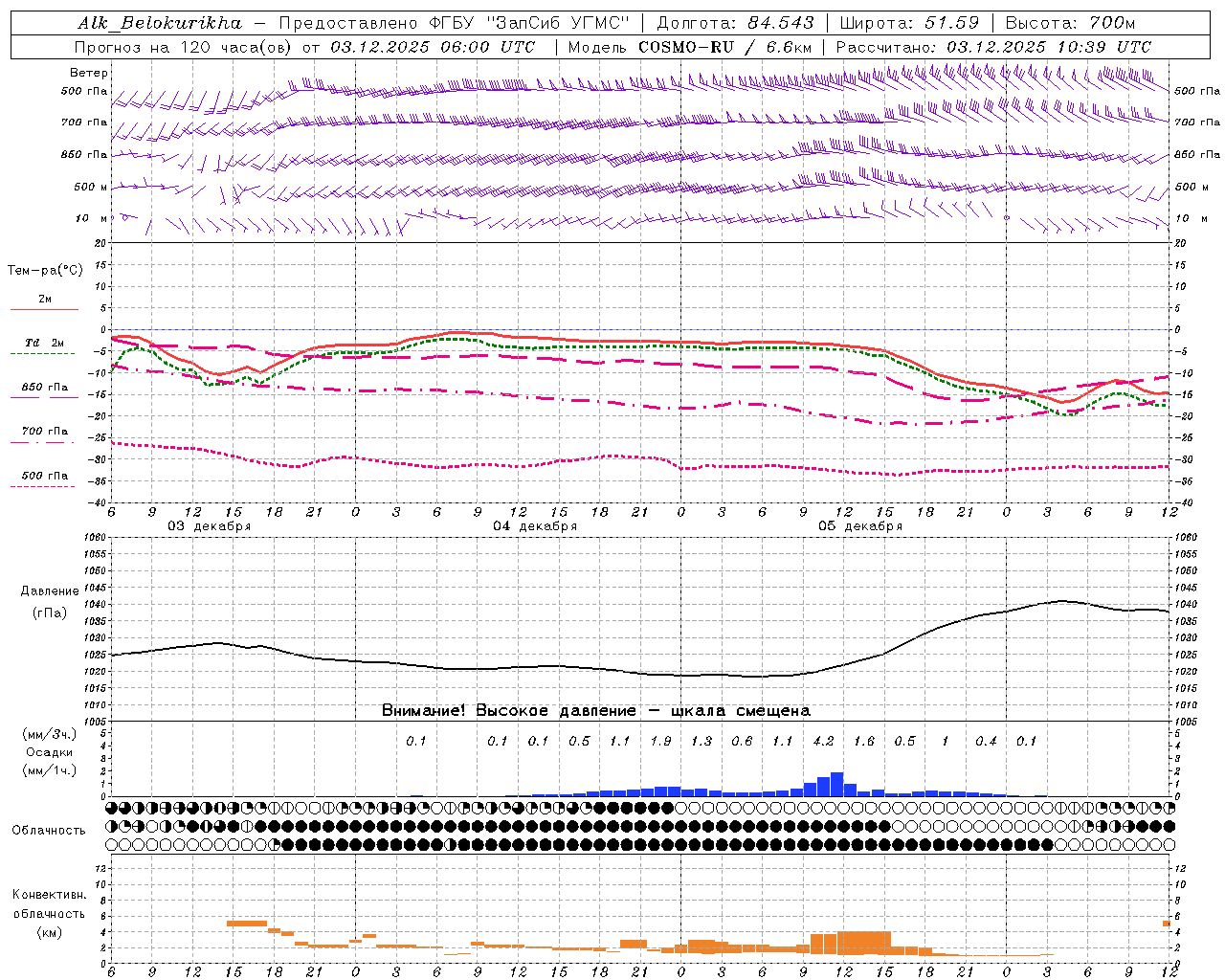Select the (мм/1ч.) precipitation unit label

(50, 770)
